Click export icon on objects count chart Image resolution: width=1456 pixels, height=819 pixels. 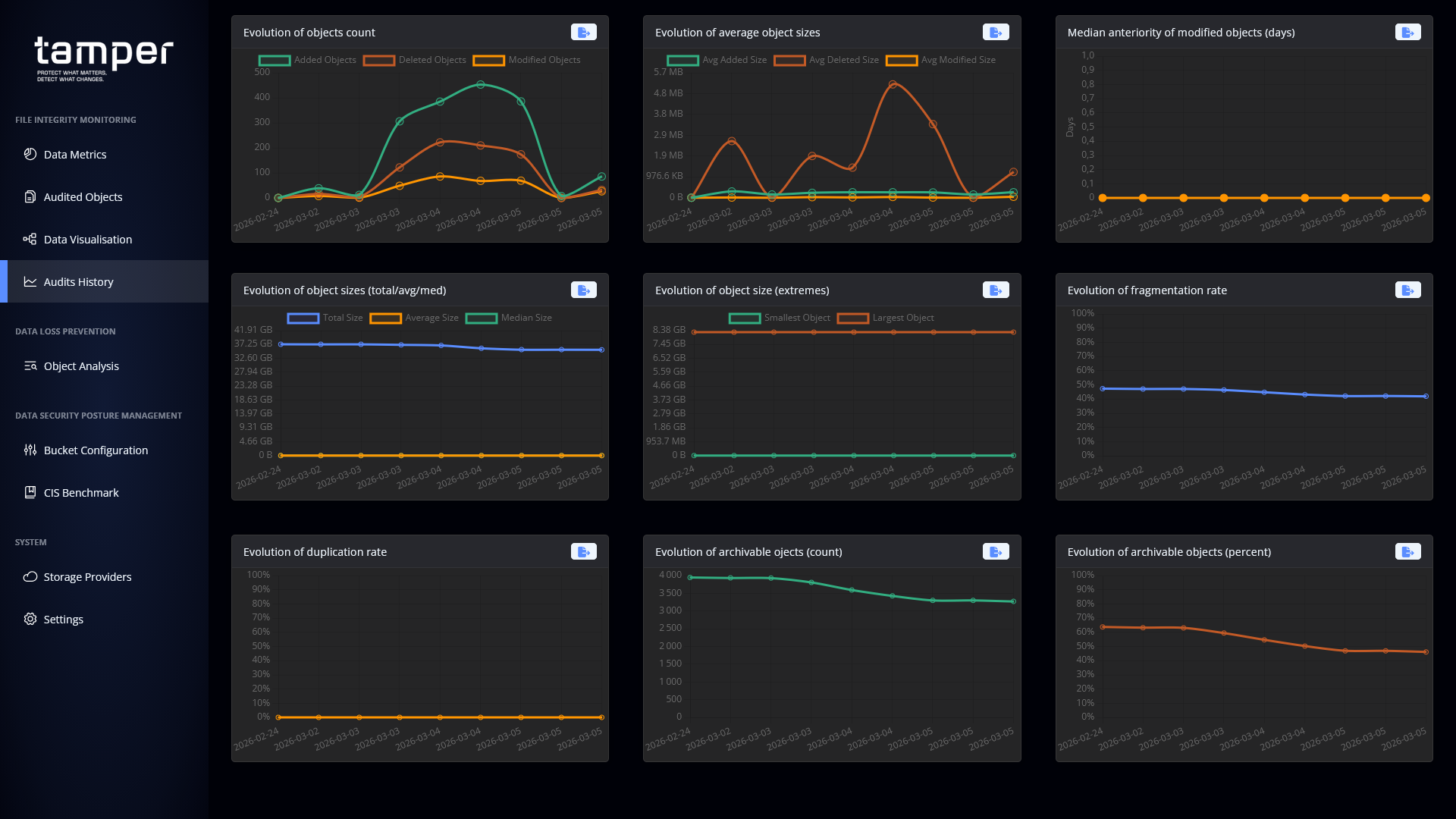583,33
